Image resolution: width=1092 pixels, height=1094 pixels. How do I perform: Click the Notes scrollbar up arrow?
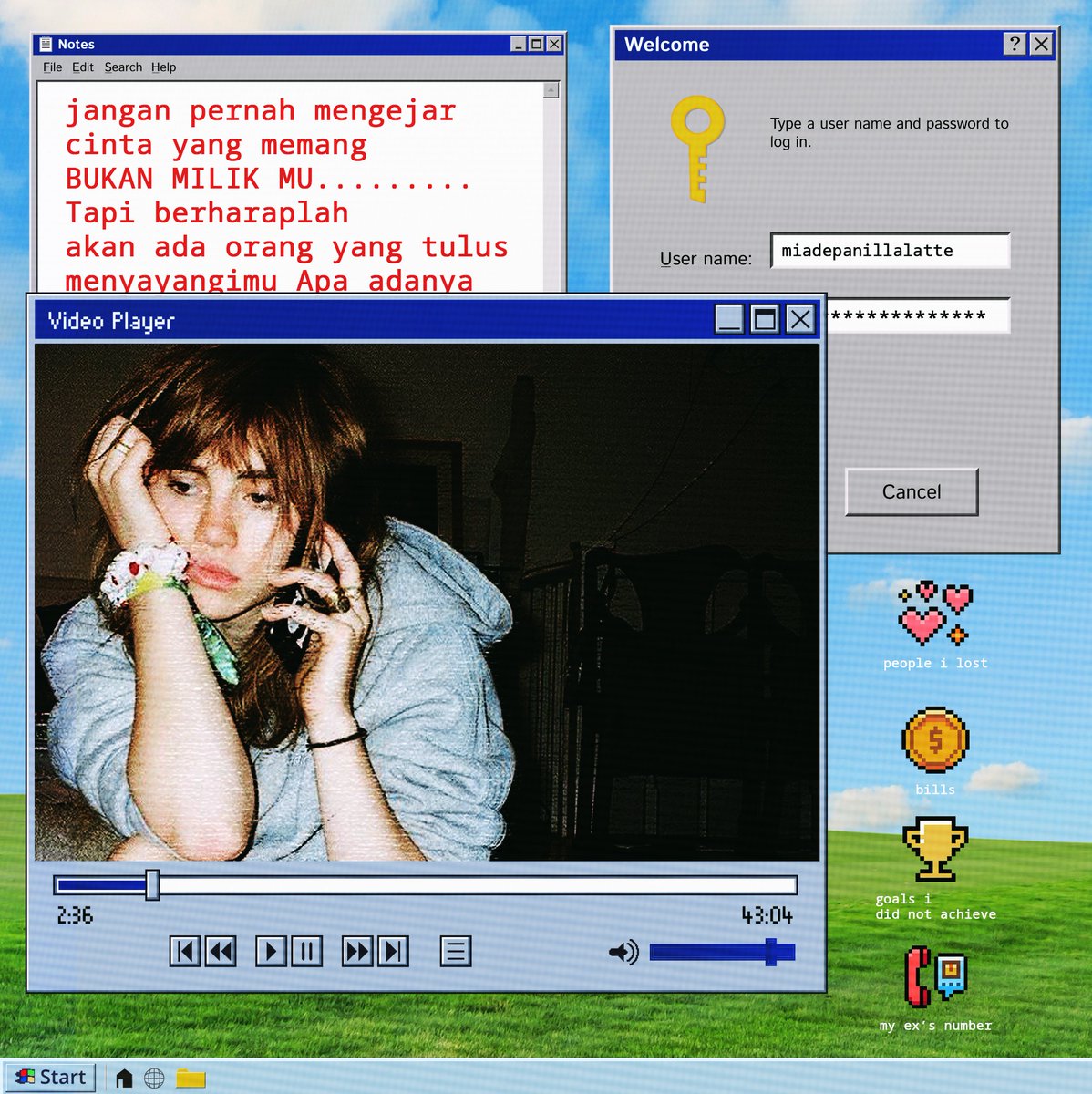click(x=551, y=90)
